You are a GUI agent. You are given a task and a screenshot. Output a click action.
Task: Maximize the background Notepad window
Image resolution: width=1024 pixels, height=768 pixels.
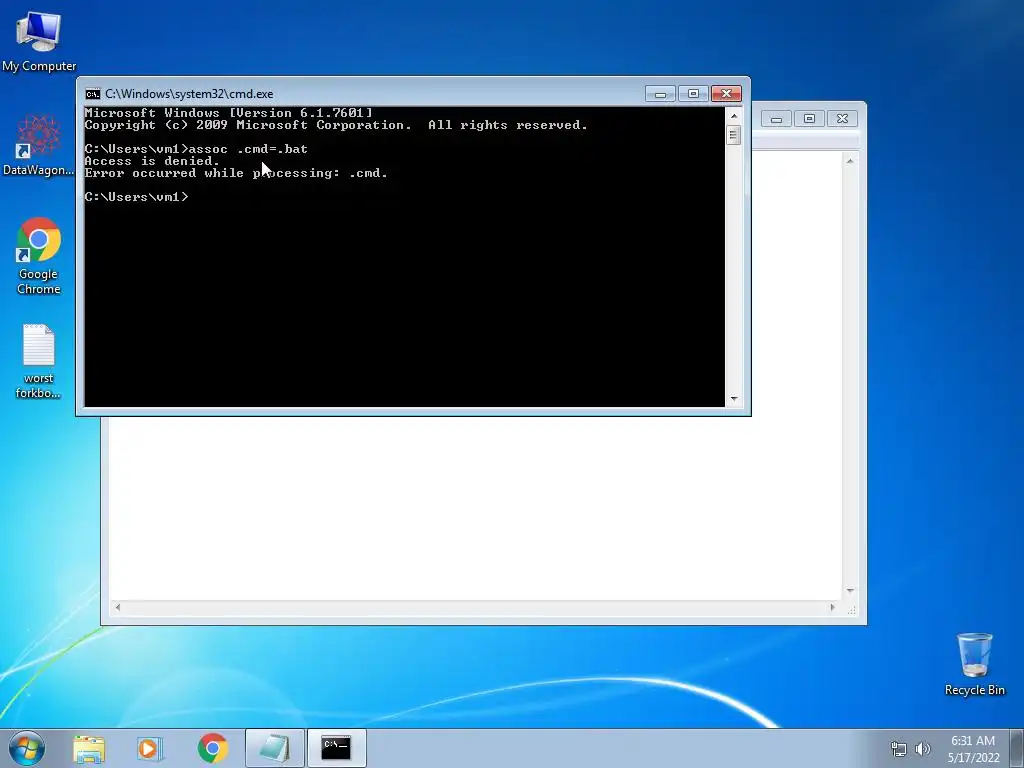pyautogui.click(x=809, y=119)
